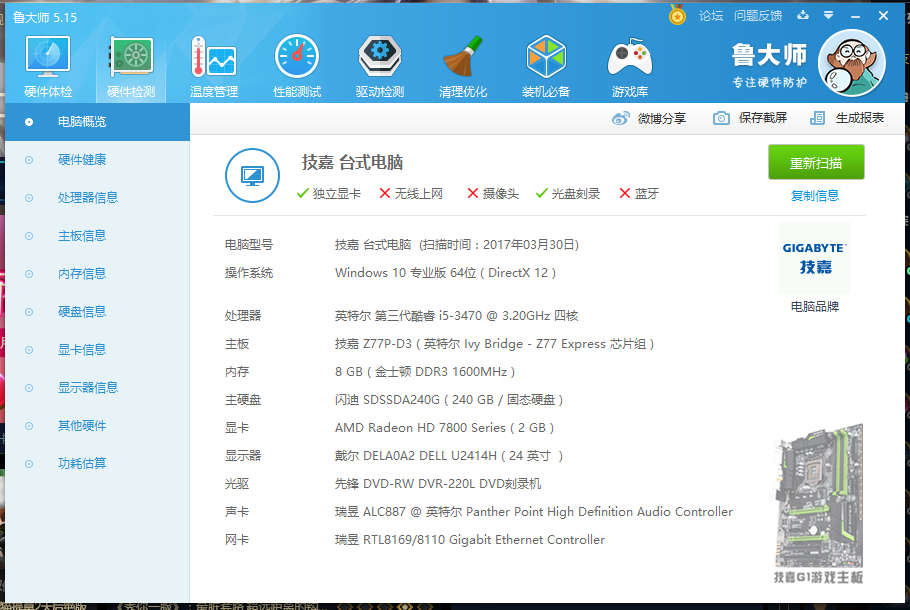Open the 论坛 forum link

click(711, 16)
